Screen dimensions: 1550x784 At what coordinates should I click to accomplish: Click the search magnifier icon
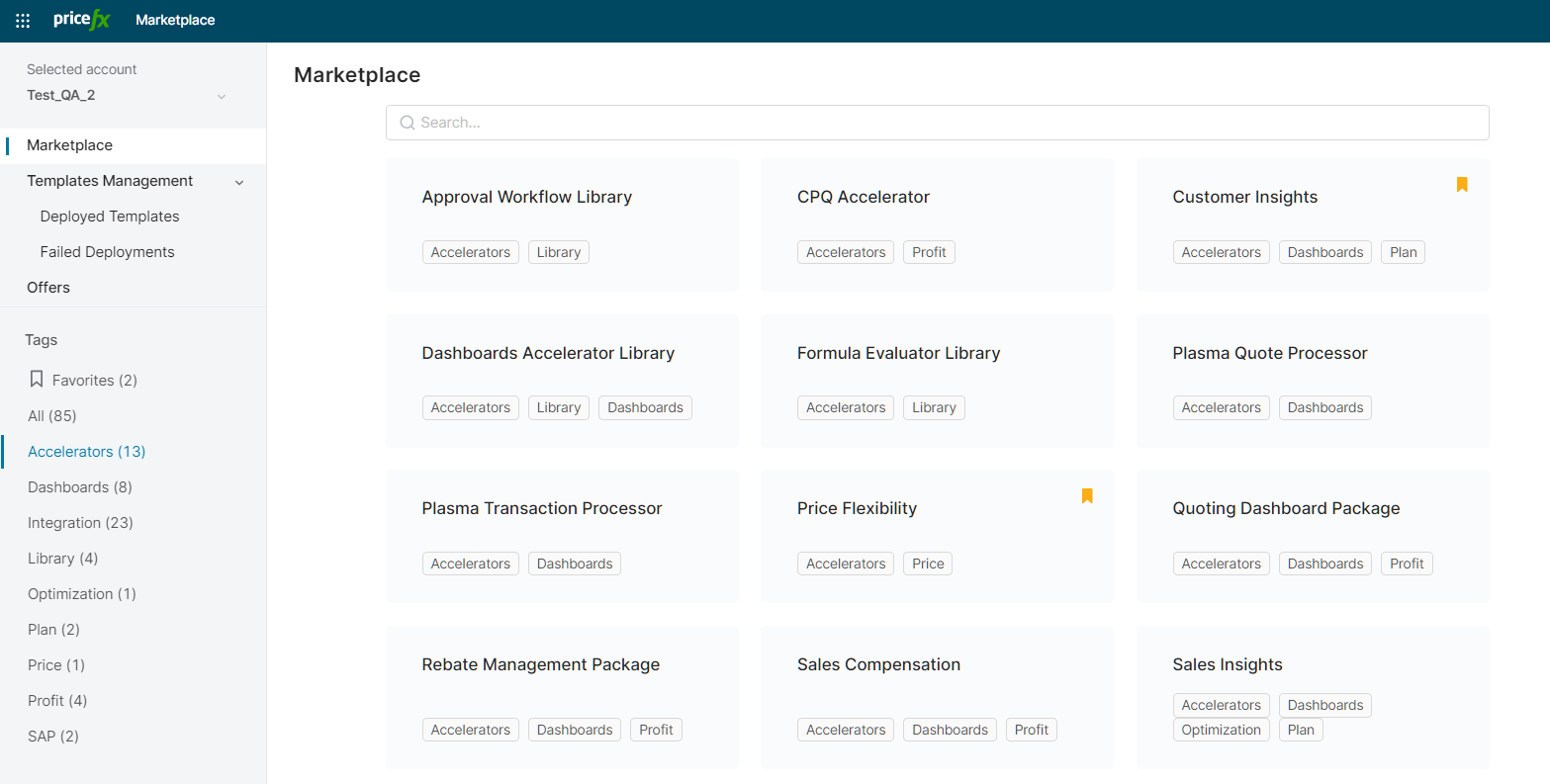point(407,123)
